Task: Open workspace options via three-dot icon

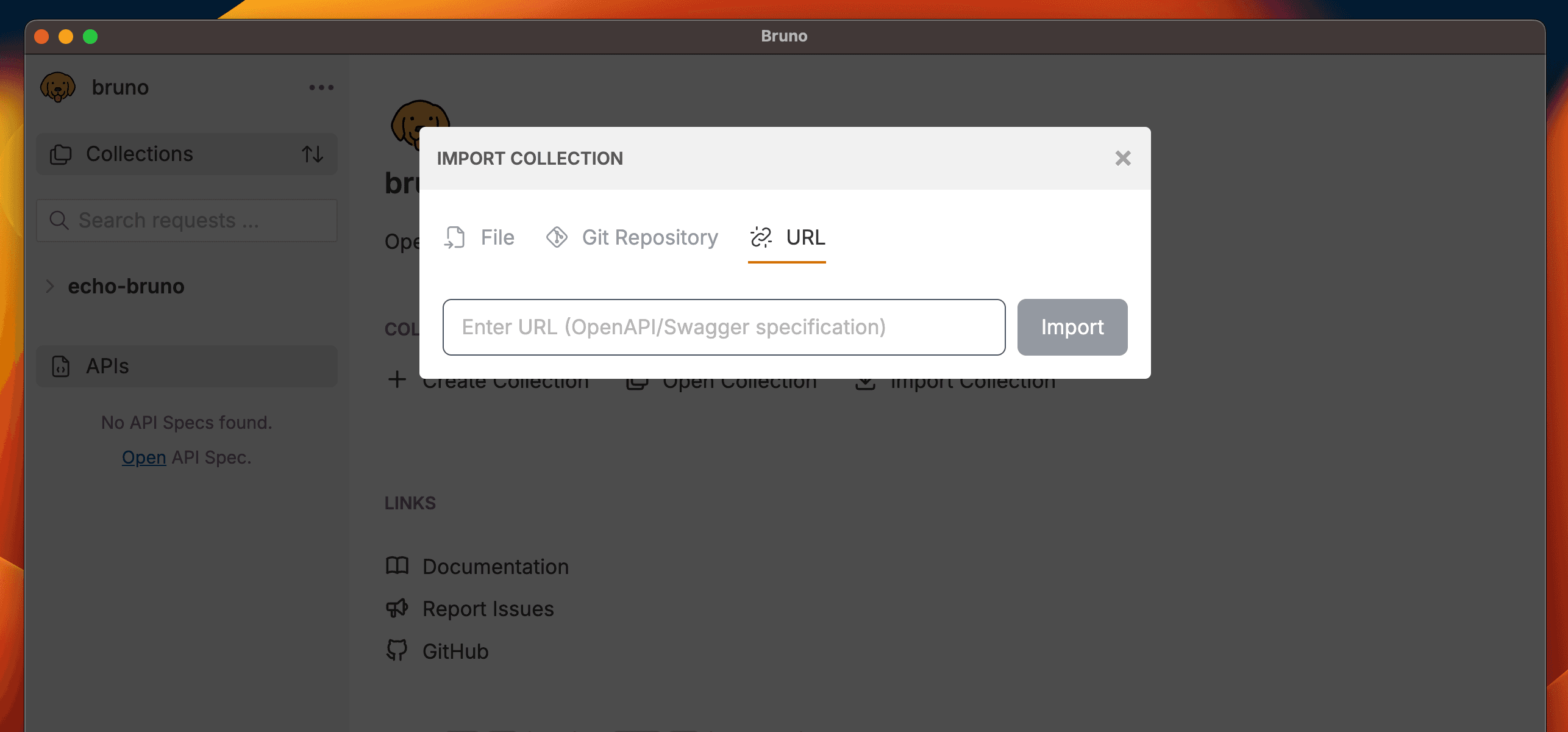Action: coord(320,87)
